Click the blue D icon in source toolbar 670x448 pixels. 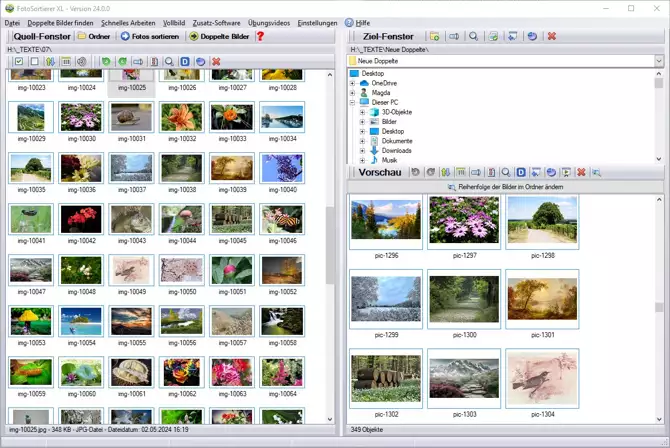coord(186,62)
